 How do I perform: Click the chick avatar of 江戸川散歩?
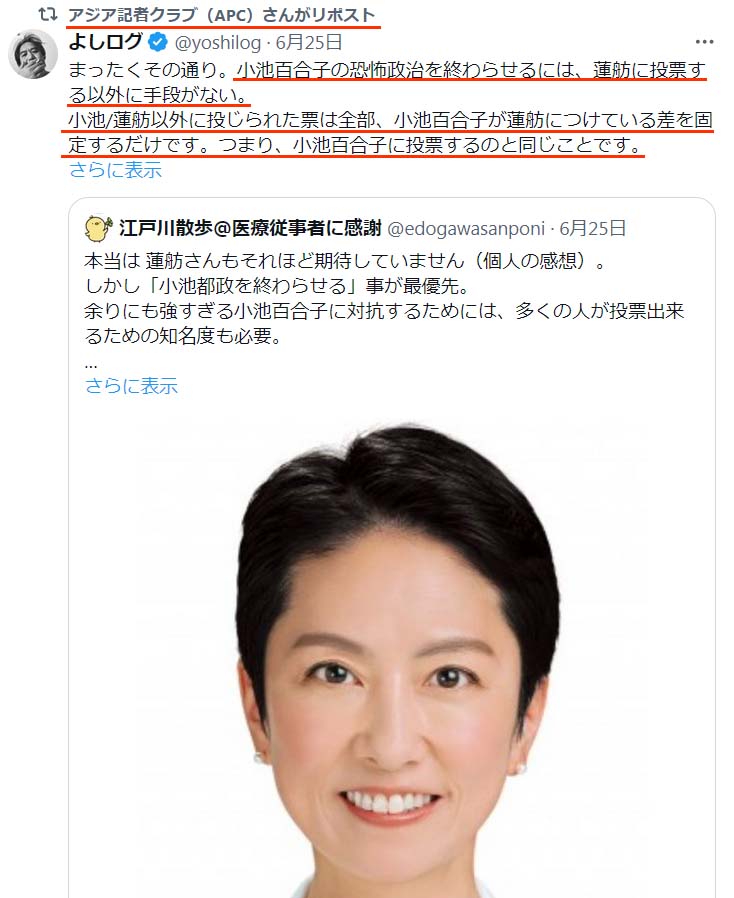[x=98, y=229]
